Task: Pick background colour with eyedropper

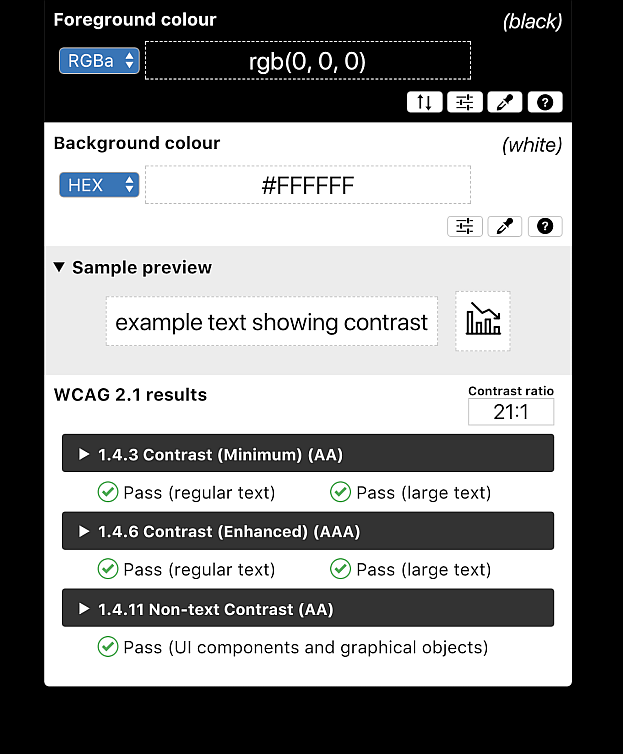Action: (x=505, y=226)
